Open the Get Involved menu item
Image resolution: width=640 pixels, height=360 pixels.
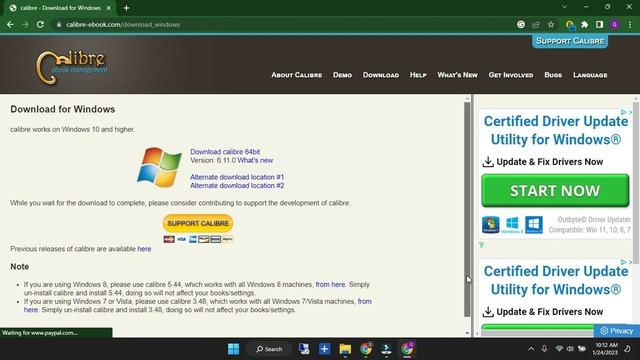pyautogui.click(x=511, y=75)
